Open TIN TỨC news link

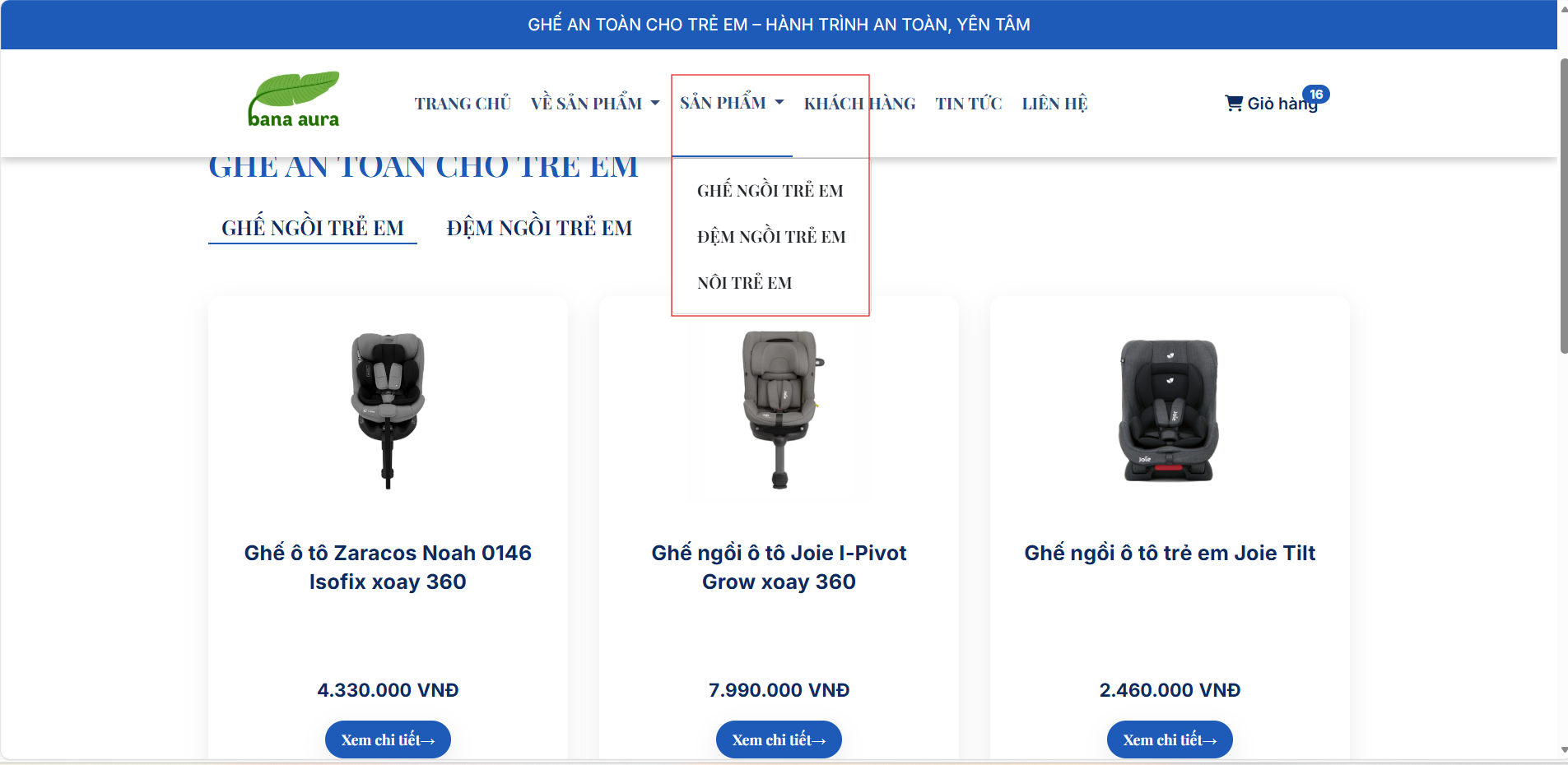point(968,104)
